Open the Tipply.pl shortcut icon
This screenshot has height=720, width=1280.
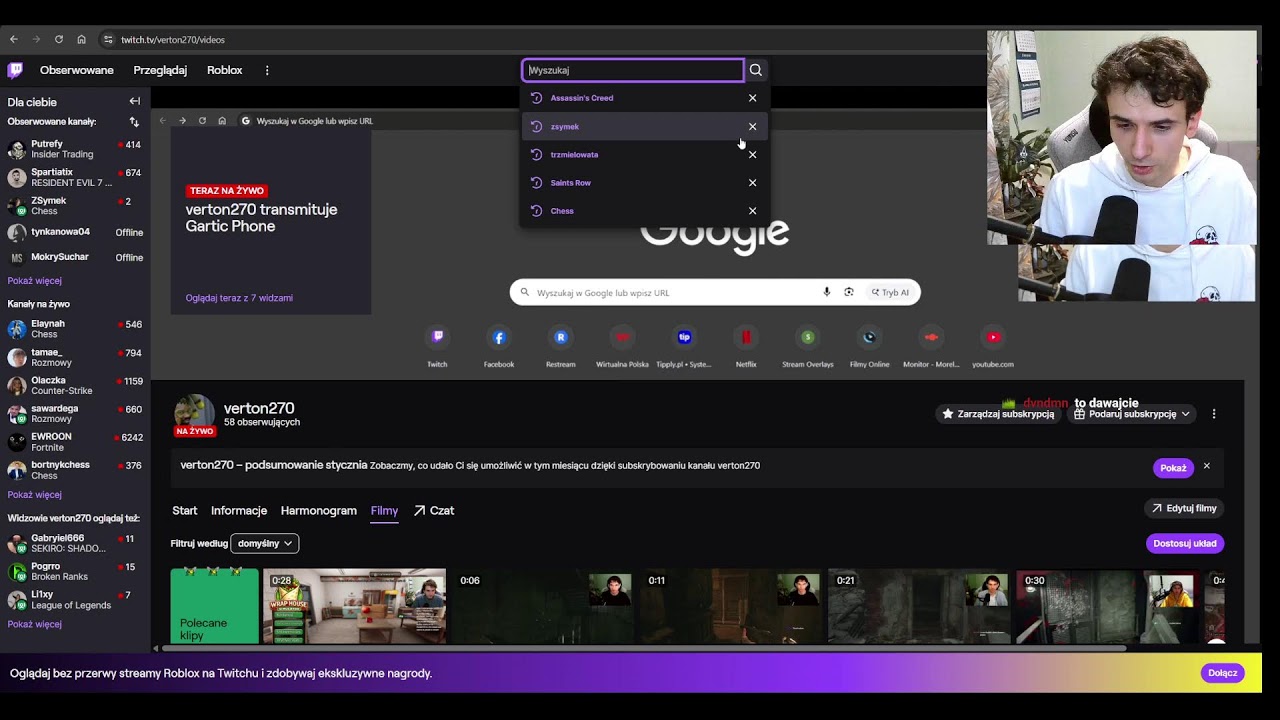pyautogui.click(x=684, y=338)
